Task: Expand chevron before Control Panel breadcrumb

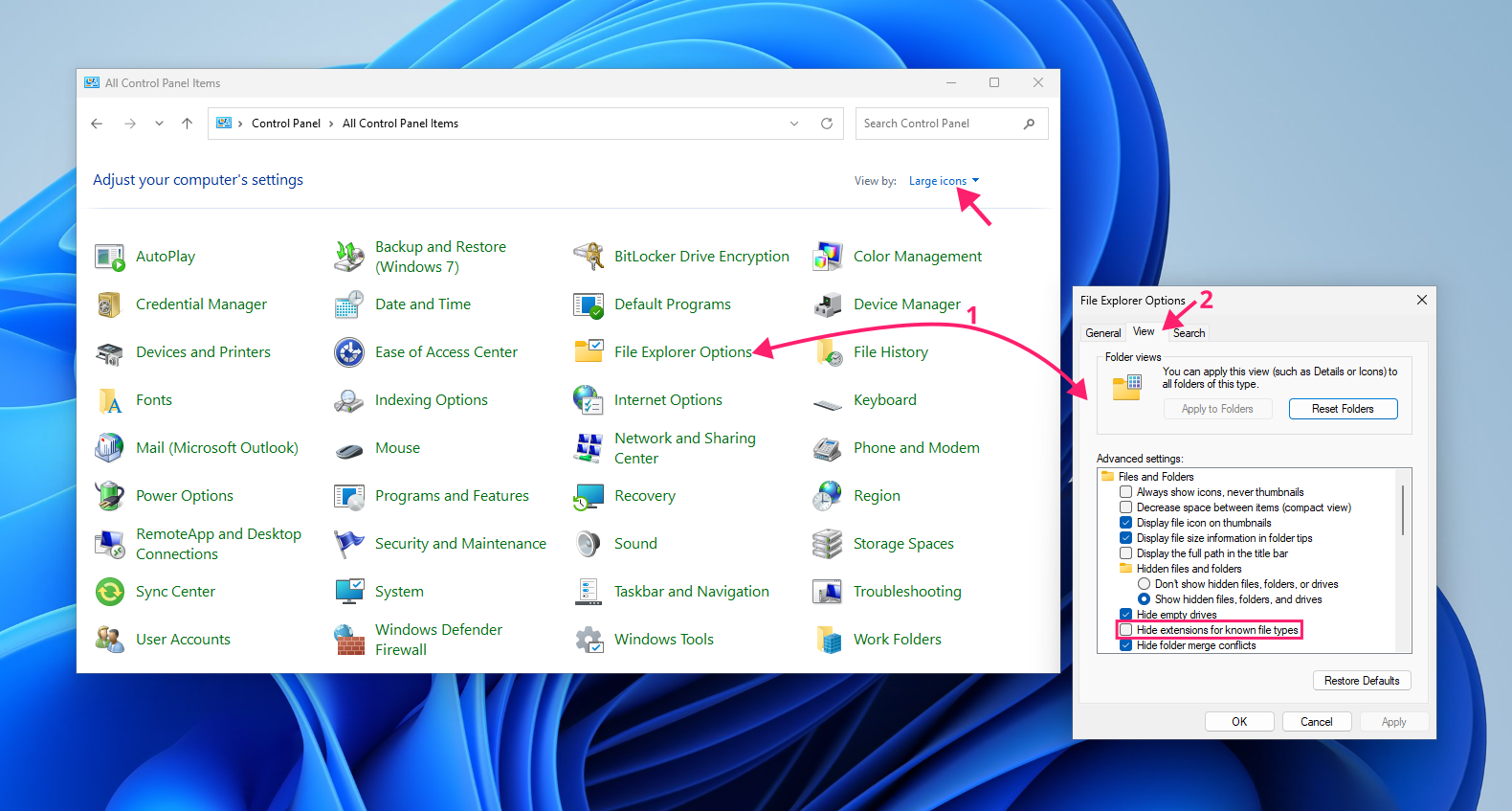Action: [x=240, y=124]
